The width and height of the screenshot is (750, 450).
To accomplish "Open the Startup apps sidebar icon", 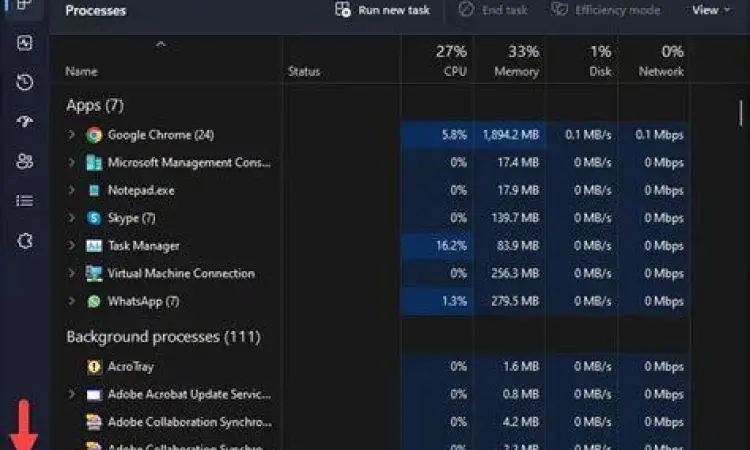I will pyautogui.click(x=25, y=121).
